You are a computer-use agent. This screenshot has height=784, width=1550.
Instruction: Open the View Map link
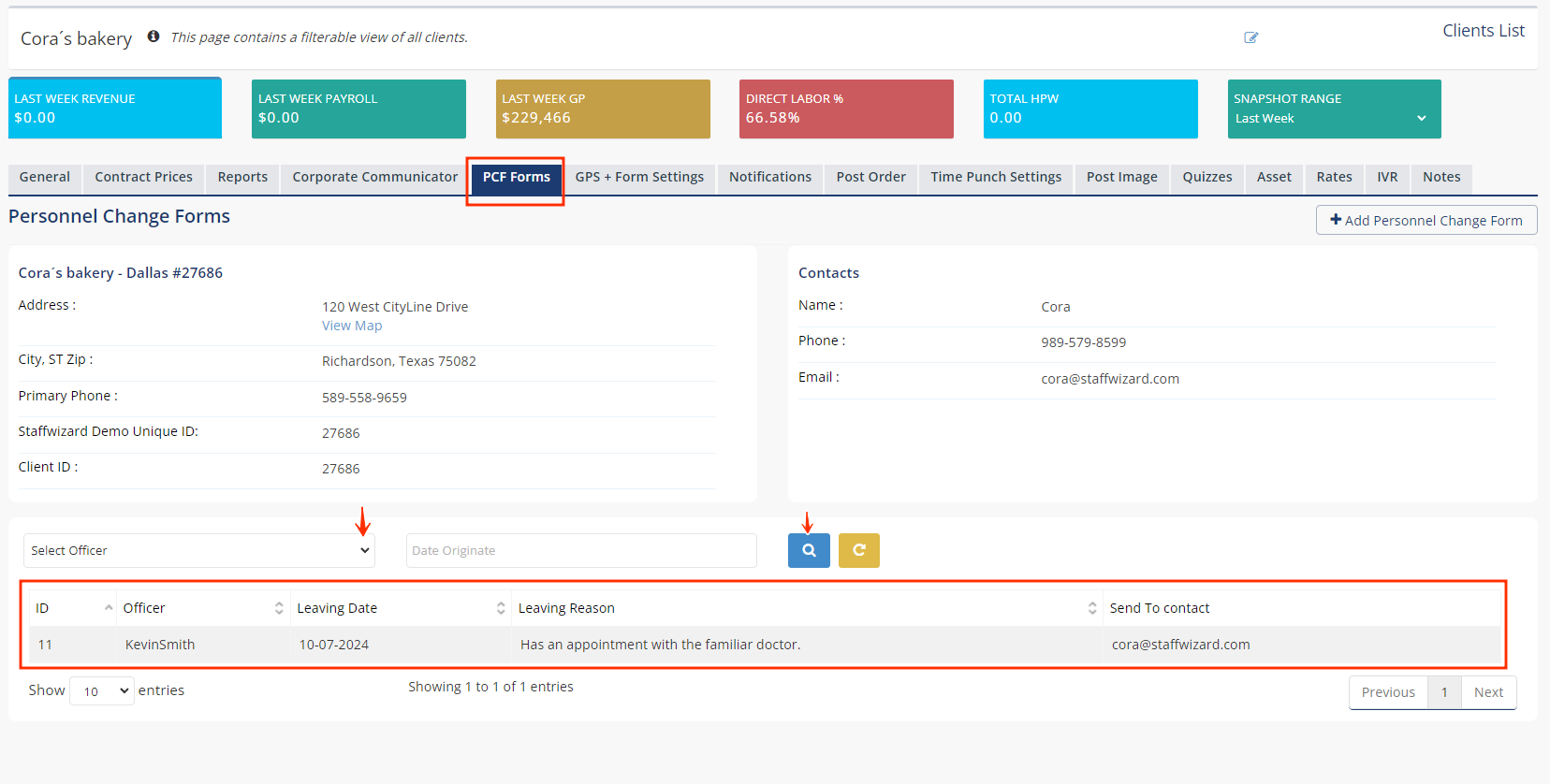tap(352, 326)
